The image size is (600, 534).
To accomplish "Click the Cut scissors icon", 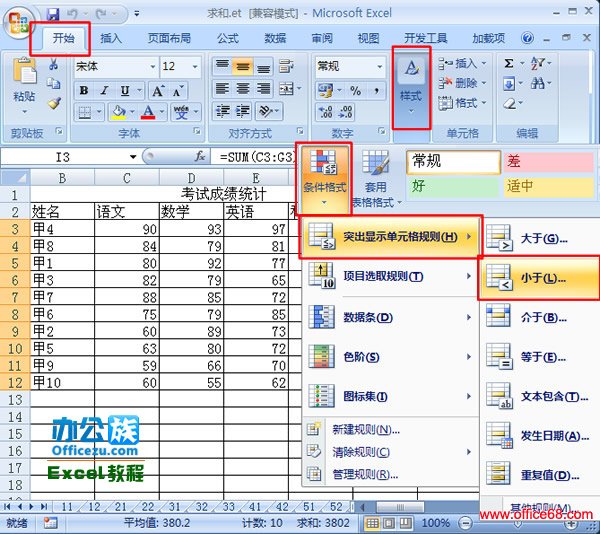I will pos(54,64).
